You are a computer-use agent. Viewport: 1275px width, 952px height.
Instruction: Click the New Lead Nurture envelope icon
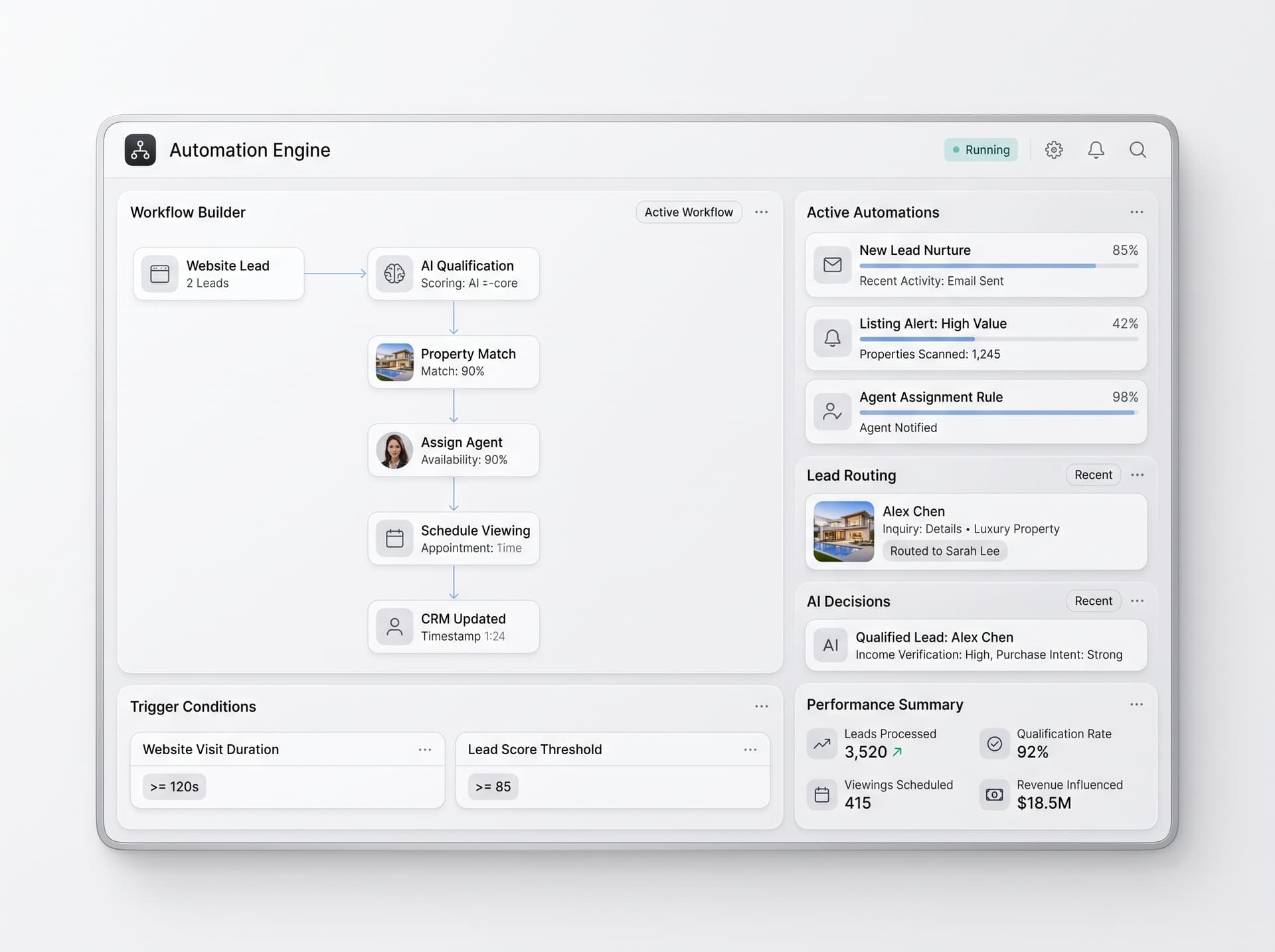pos(832,265)
